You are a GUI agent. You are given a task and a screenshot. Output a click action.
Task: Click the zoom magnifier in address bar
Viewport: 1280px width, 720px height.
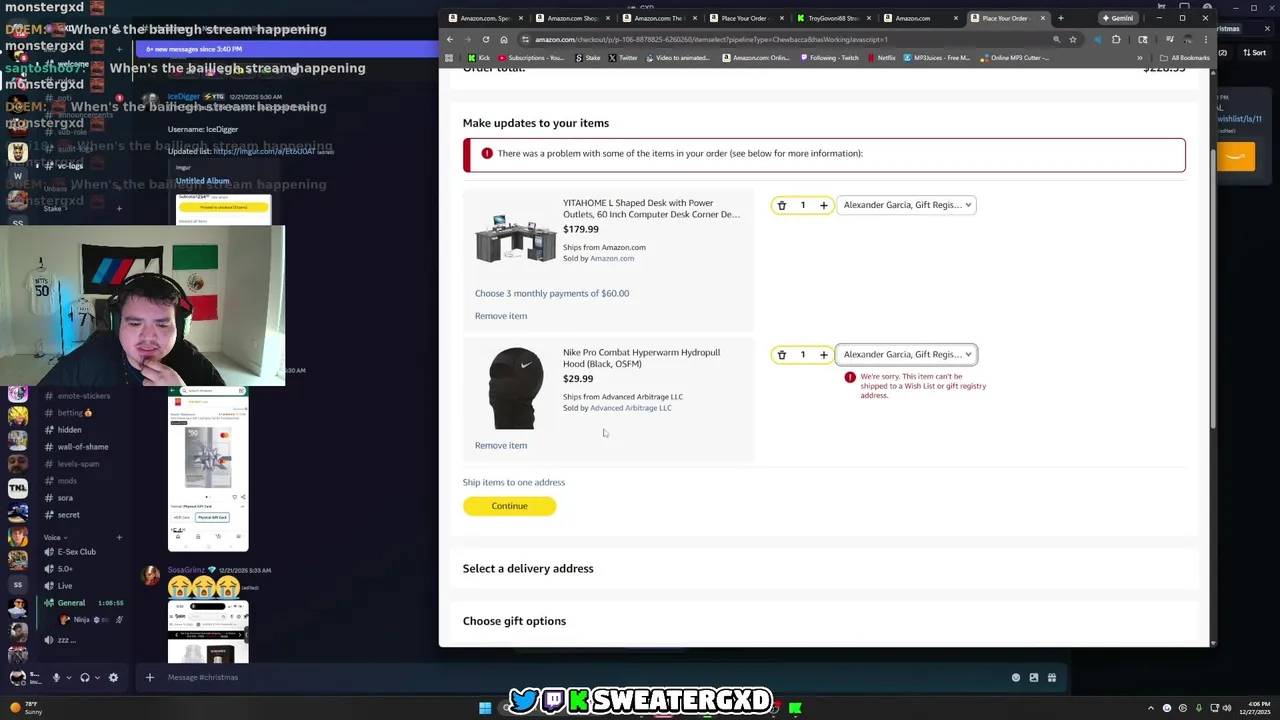pyautogui.click(x=1056, y=40)
